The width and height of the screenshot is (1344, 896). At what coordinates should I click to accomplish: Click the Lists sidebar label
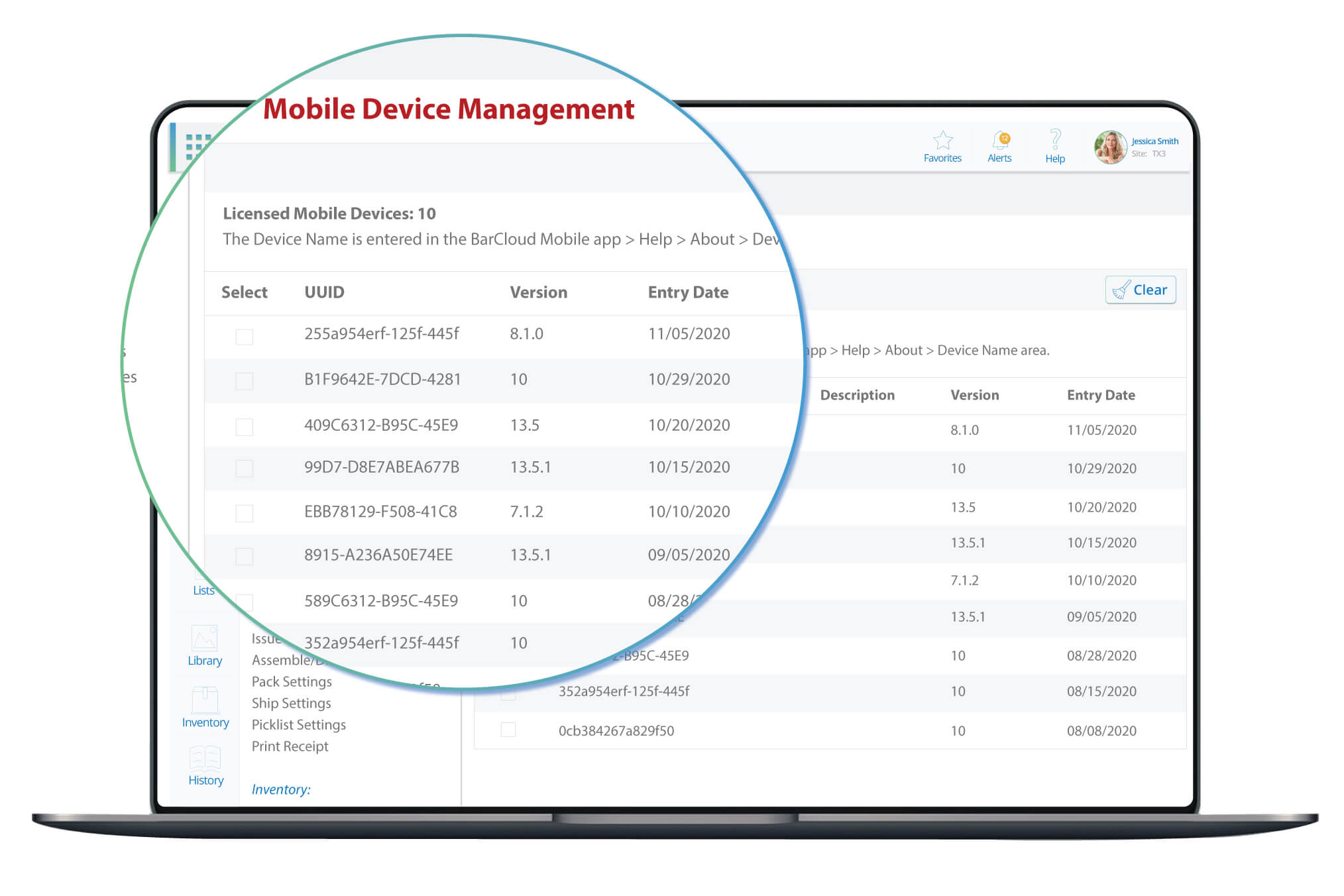click(x=203, y=590)
